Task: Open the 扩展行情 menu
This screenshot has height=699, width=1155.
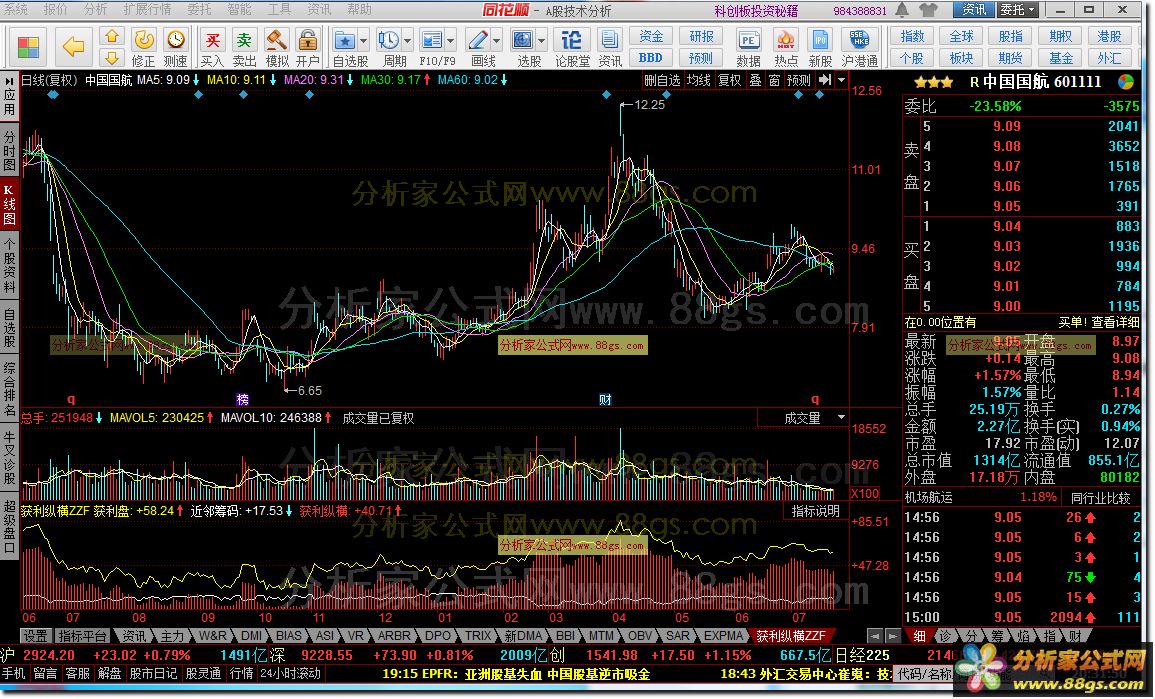Action: point(147,9)
